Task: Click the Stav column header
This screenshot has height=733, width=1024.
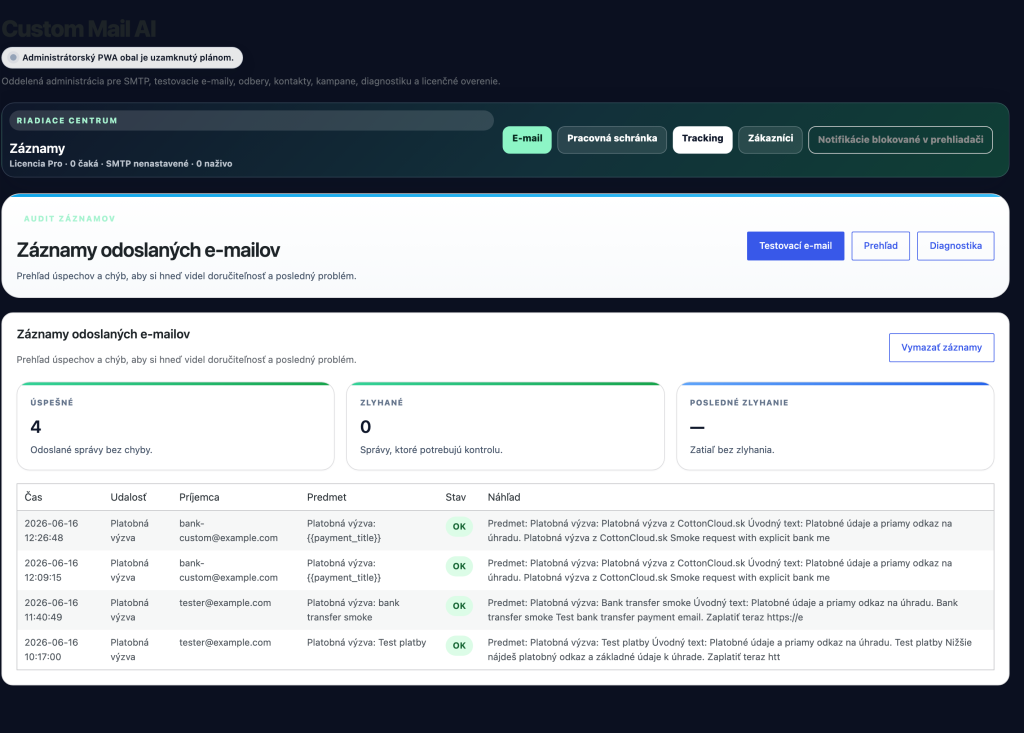Action: click(x=455, y=497)
